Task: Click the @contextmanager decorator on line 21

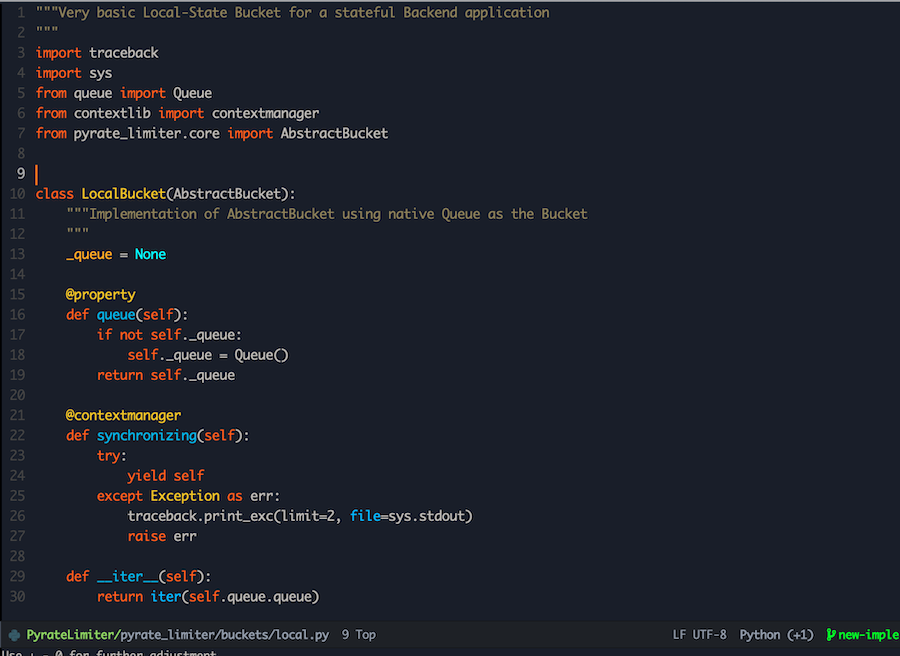Action: pyautogui.click(x=123, y=416)
